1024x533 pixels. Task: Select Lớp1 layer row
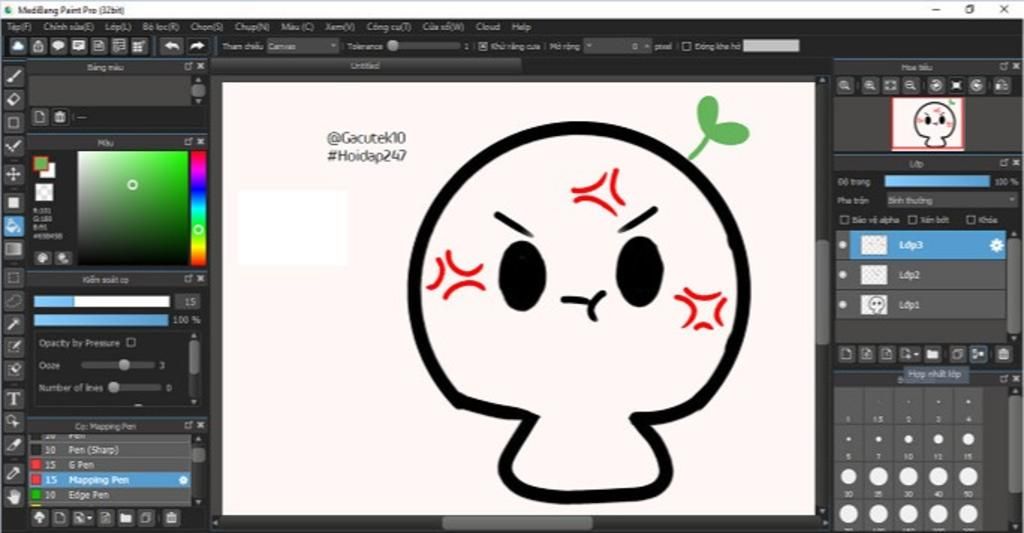tap(921, 304)
